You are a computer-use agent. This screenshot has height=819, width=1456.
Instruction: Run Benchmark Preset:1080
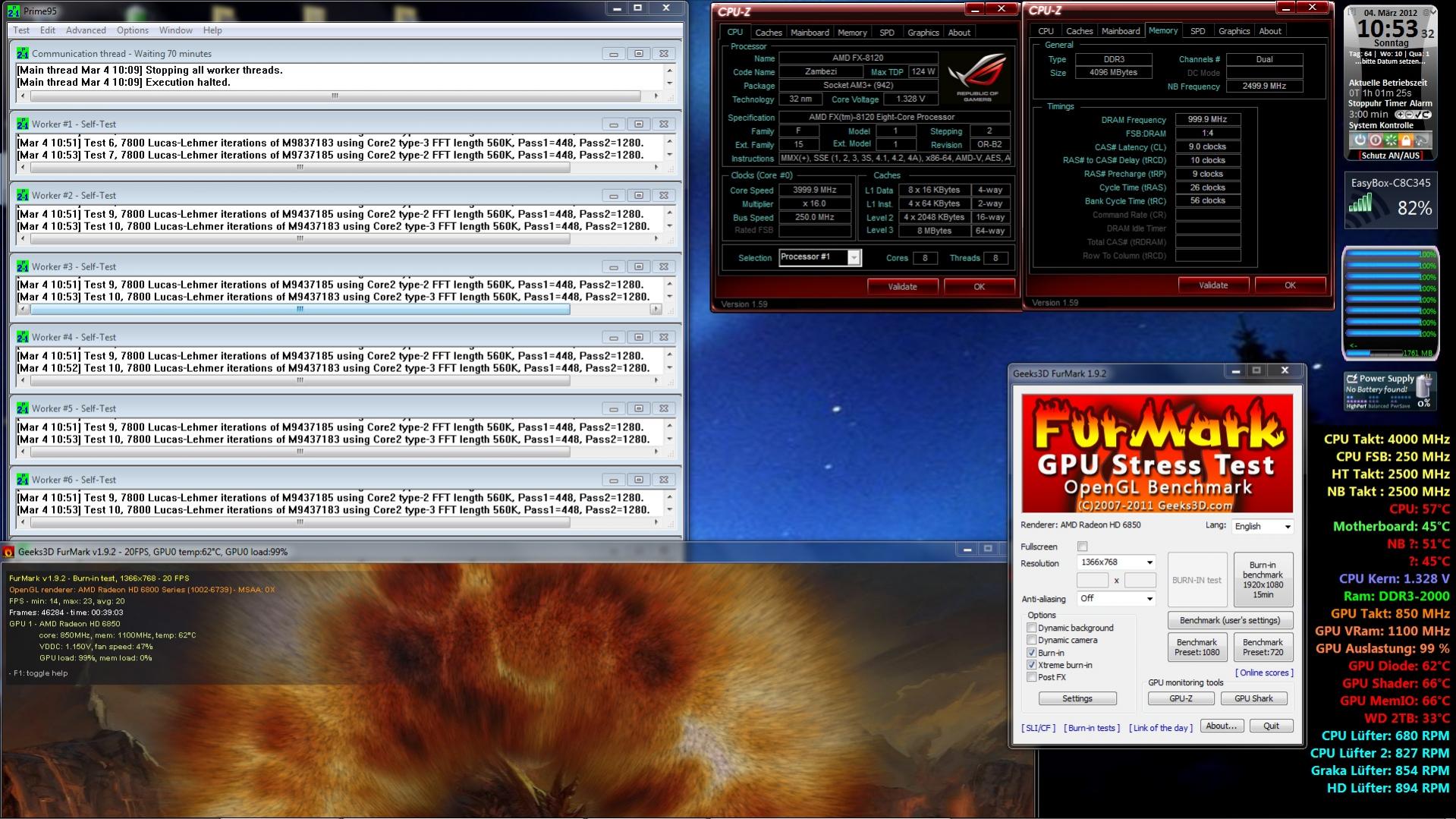coord(1197,647)
